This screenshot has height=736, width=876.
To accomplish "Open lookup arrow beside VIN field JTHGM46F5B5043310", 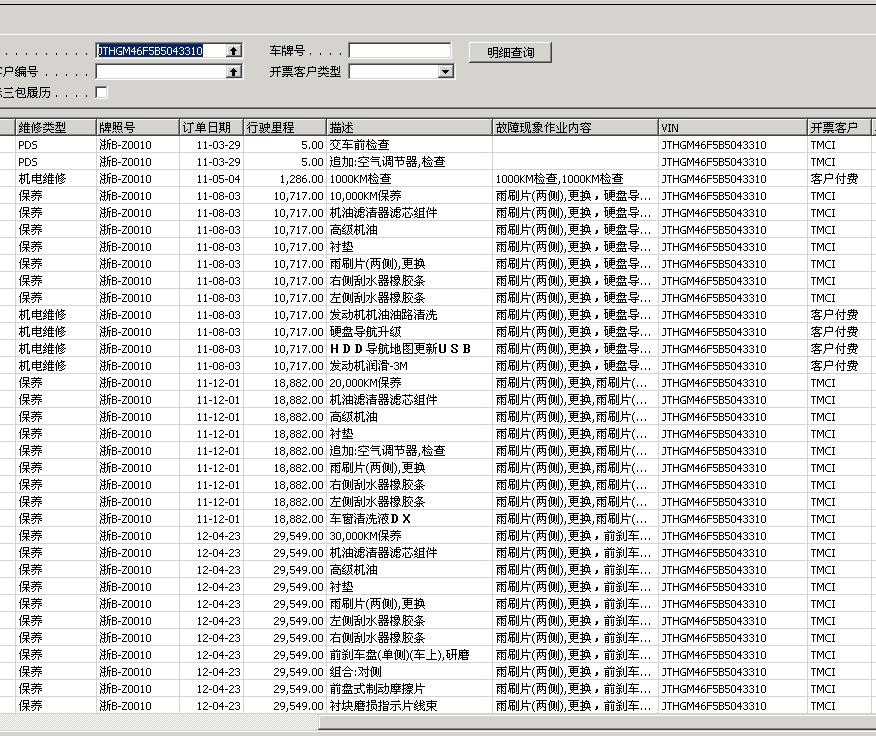I will (x=234, y=51).
